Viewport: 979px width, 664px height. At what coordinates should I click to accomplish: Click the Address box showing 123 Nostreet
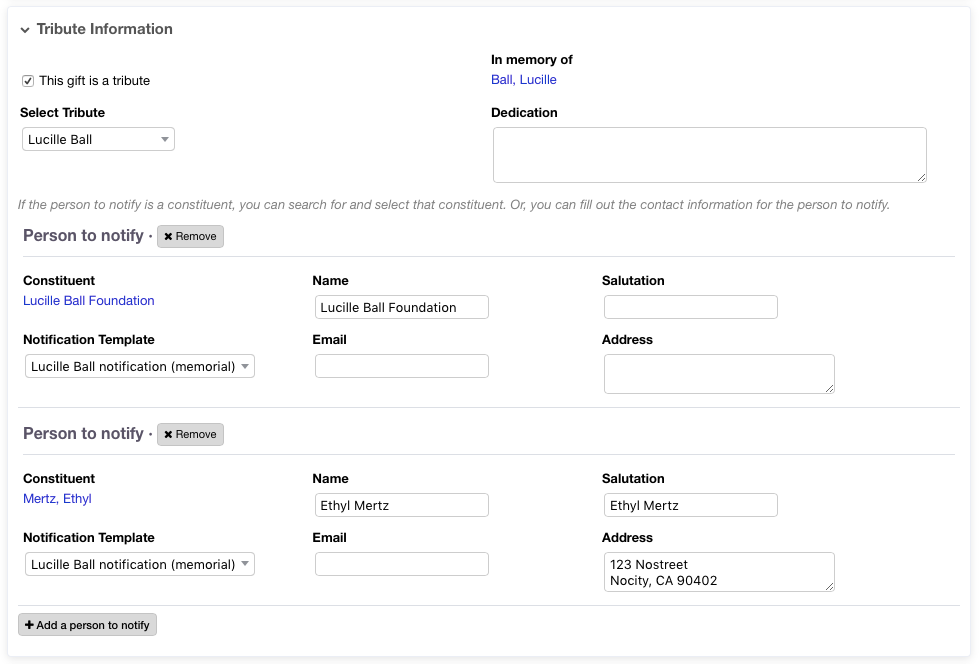point(719,572)
